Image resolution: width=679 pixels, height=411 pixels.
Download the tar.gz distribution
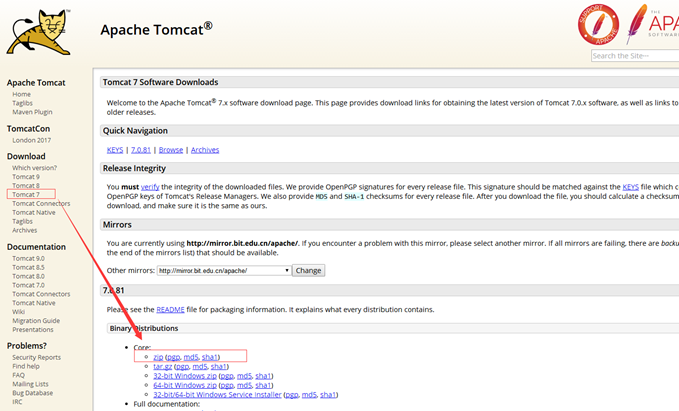[162, 367]
